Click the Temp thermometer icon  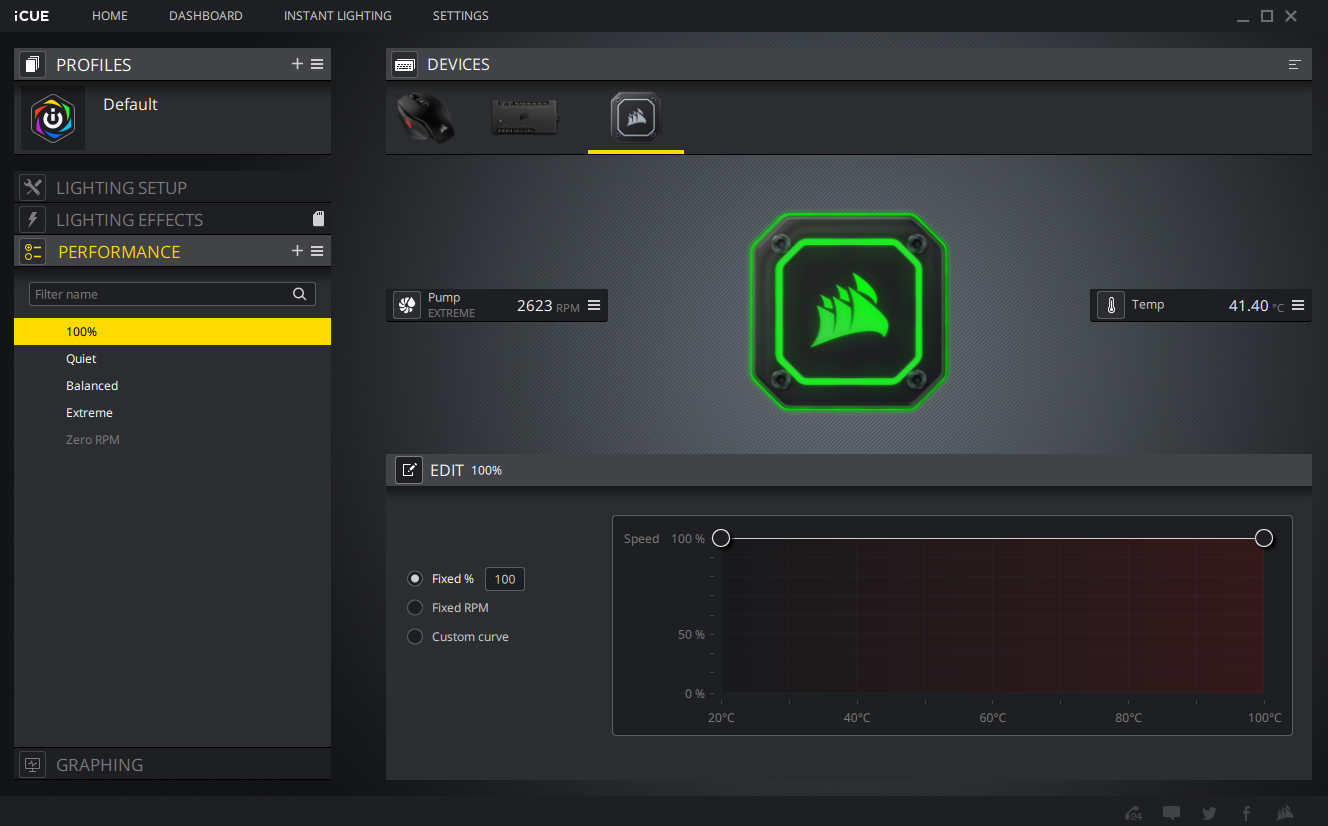[x=1111, y=305]
